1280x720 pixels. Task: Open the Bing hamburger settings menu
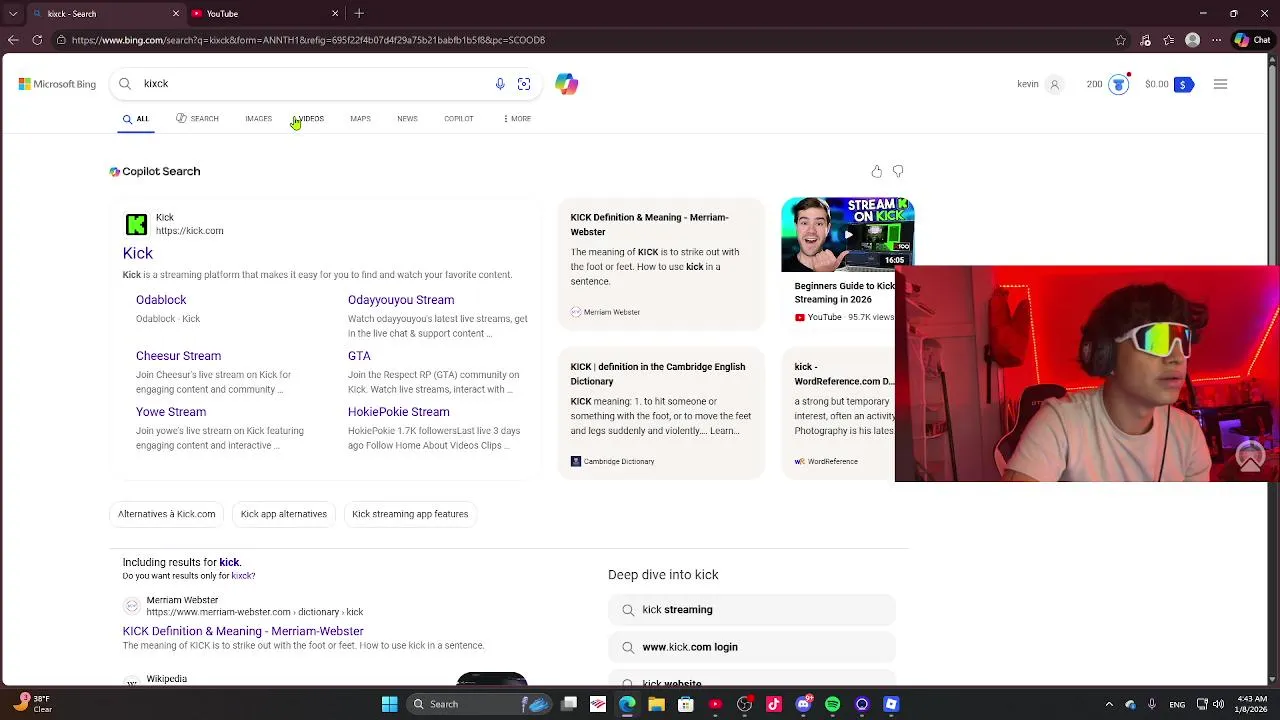point(1220,84)
